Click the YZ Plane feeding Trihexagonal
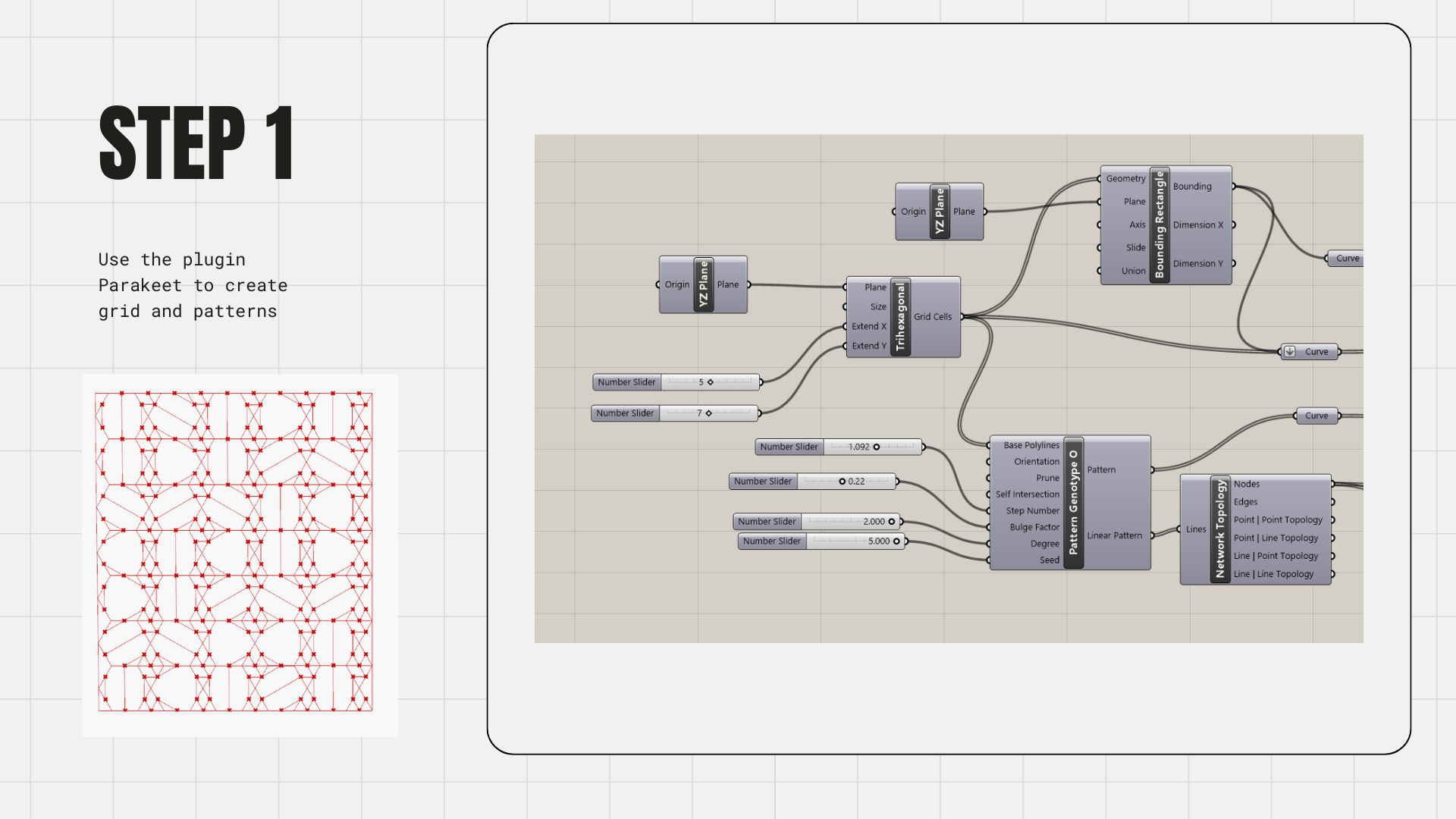 click(703, 284)
